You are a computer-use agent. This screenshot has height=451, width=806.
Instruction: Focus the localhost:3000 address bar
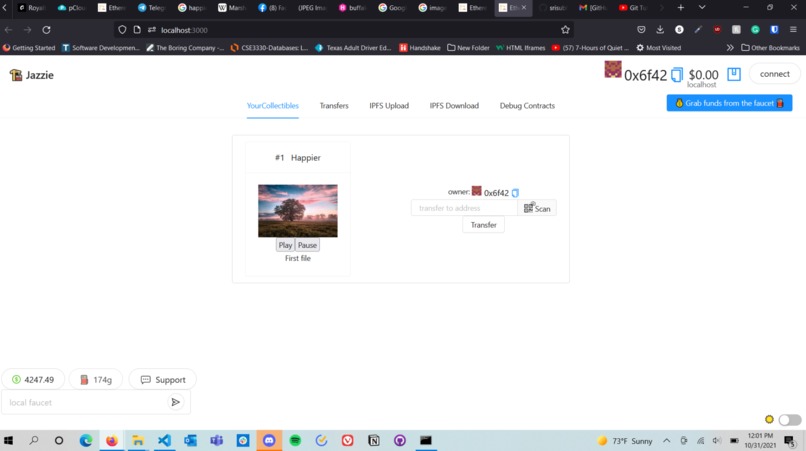[x=344, y=30]
